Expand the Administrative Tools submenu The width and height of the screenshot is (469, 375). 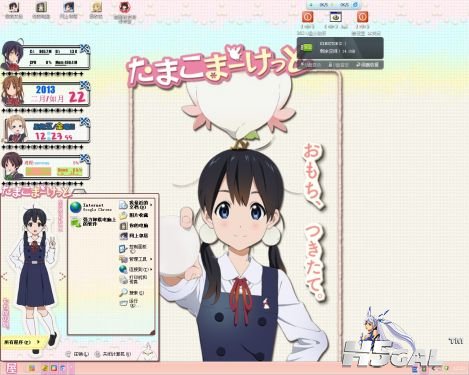[x=135, y=259]
